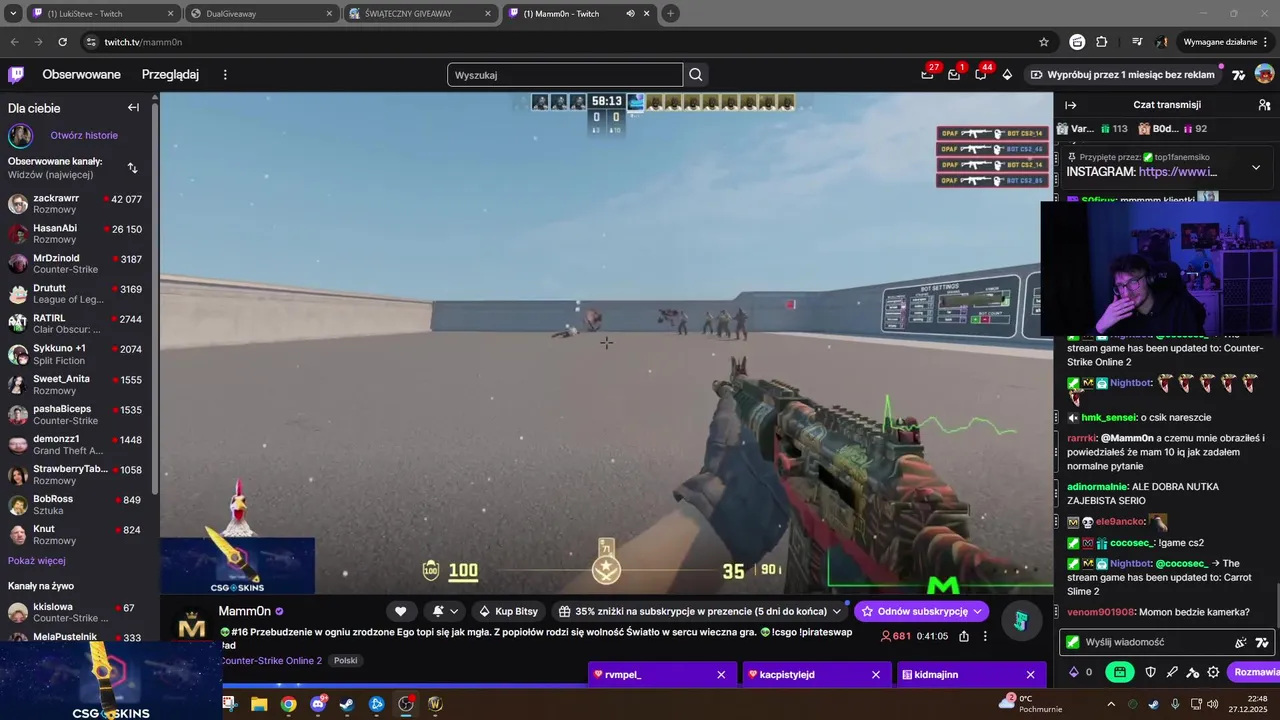Open the Otwórz historie link
Screen dimensions: 1280x720
[x=84, y=135]
